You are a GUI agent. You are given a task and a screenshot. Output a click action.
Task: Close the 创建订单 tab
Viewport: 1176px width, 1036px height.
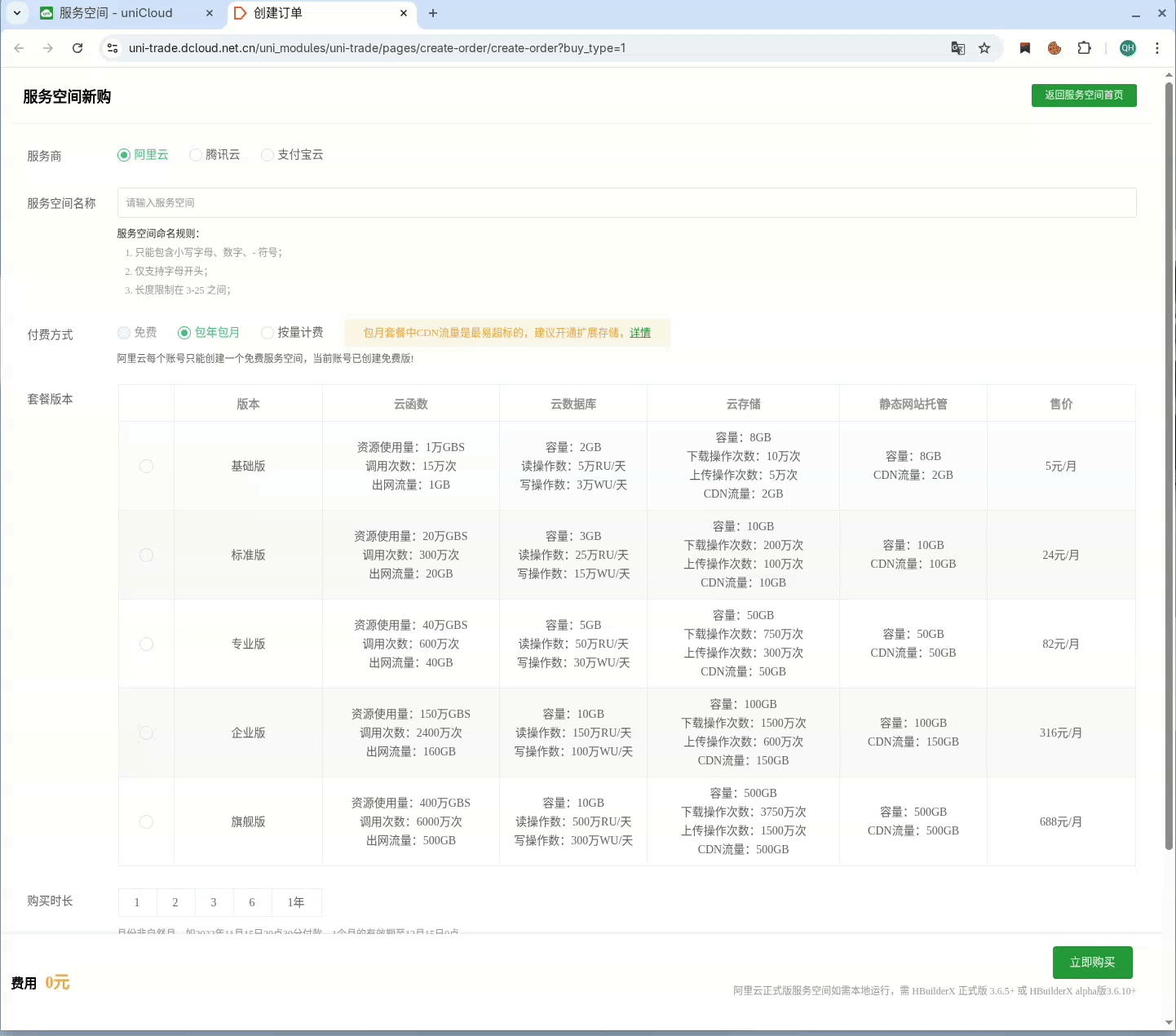pyautogui.click(x=404, y=13)
